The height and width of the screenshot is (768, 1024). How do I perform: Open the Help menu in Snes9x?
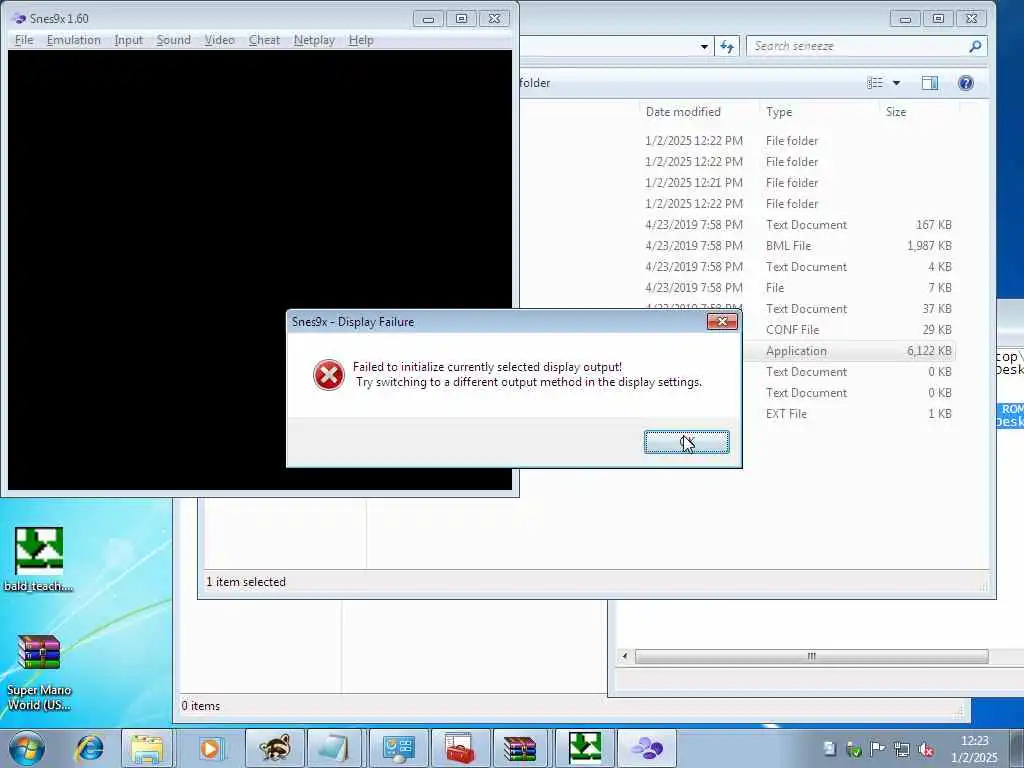[x=361, y=40]
